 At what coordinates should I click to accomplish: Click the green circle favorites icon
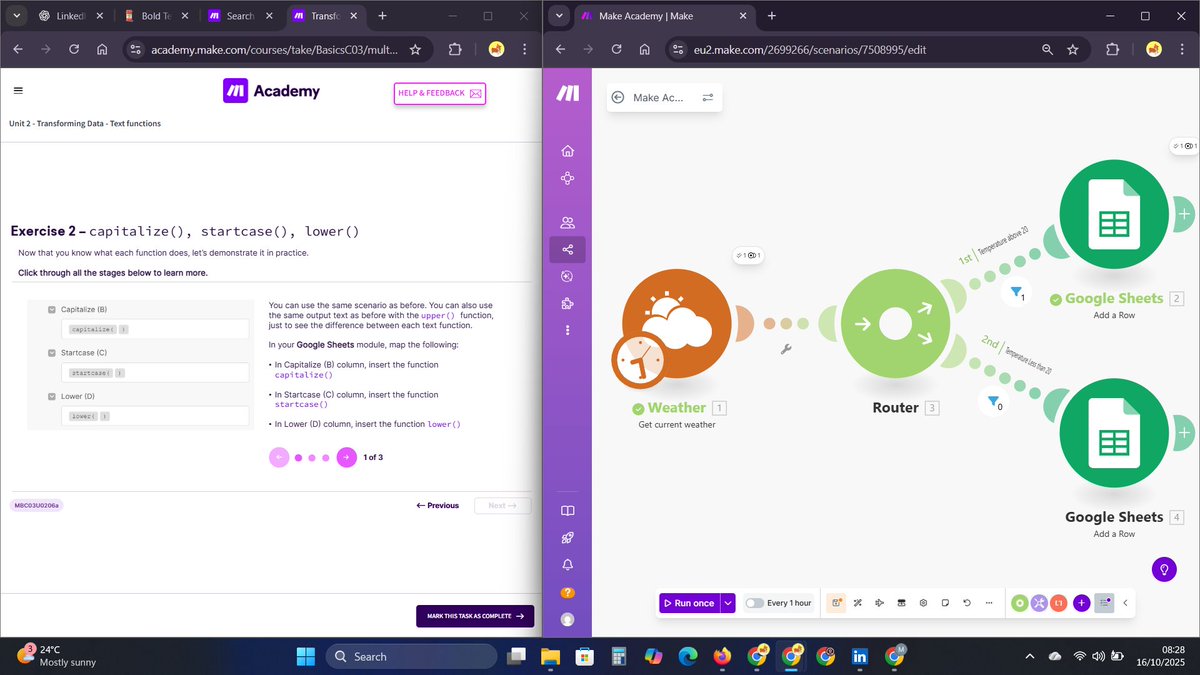pyautogui.click(x=1019, y=603)
